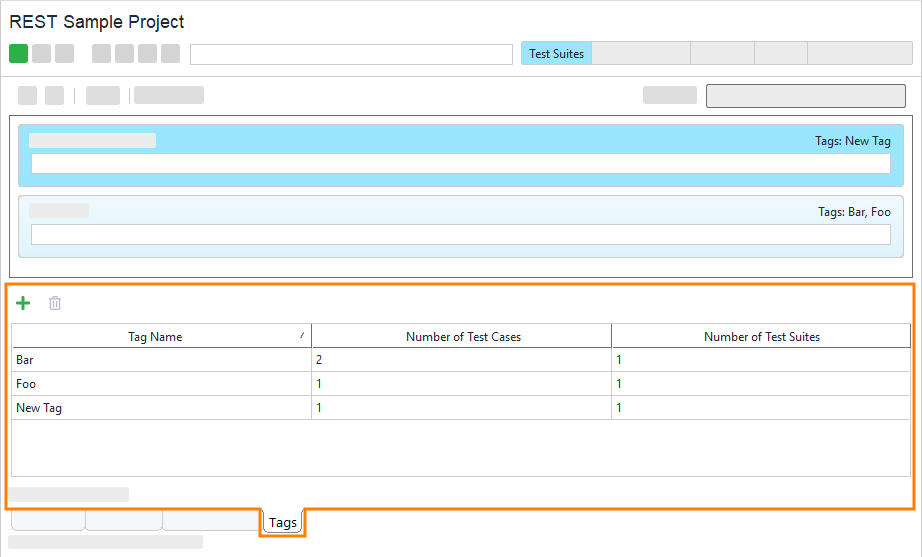922x557 pixels.
Task: Click the Tag Name sort arrow indicator
Action: 302,336
